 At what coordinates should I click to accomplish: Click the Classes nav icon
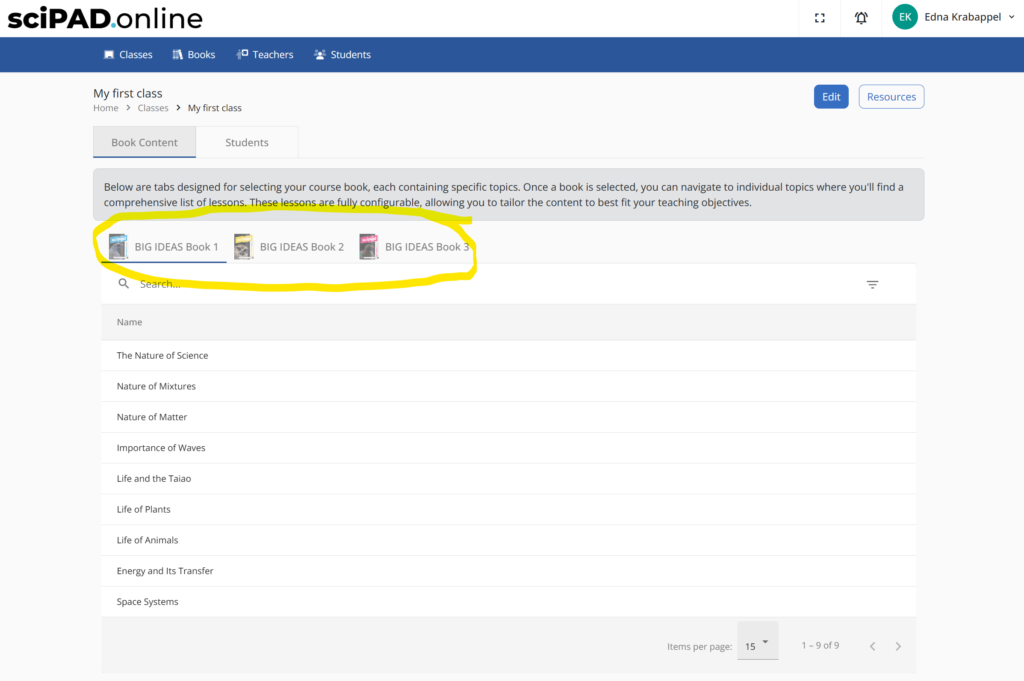[x=109, y=55]
